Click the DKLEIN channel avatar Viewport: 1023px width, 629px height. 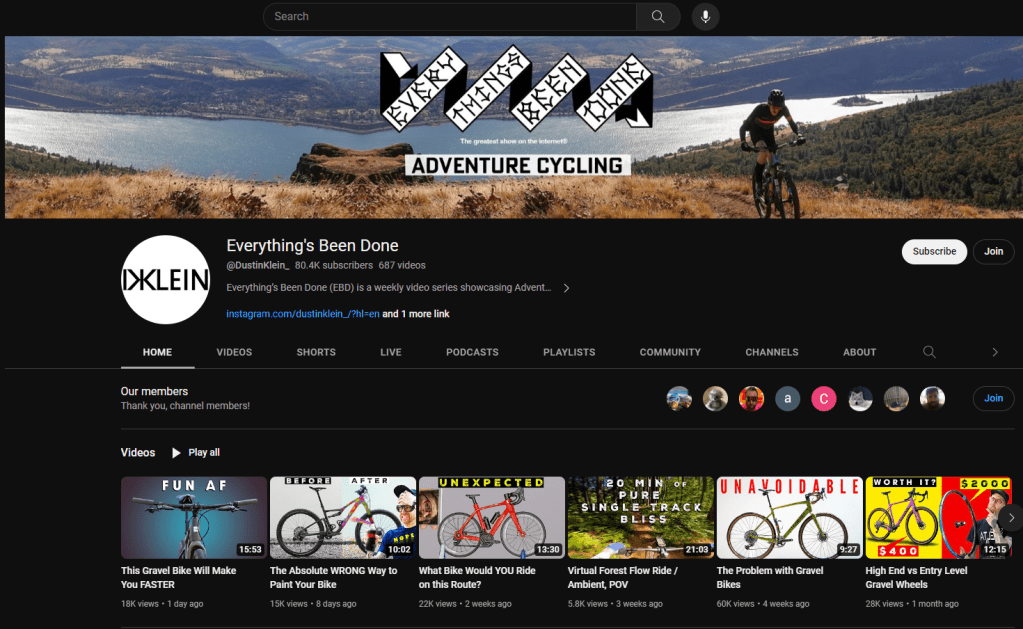pyautogui.click(x=165, y=280)
